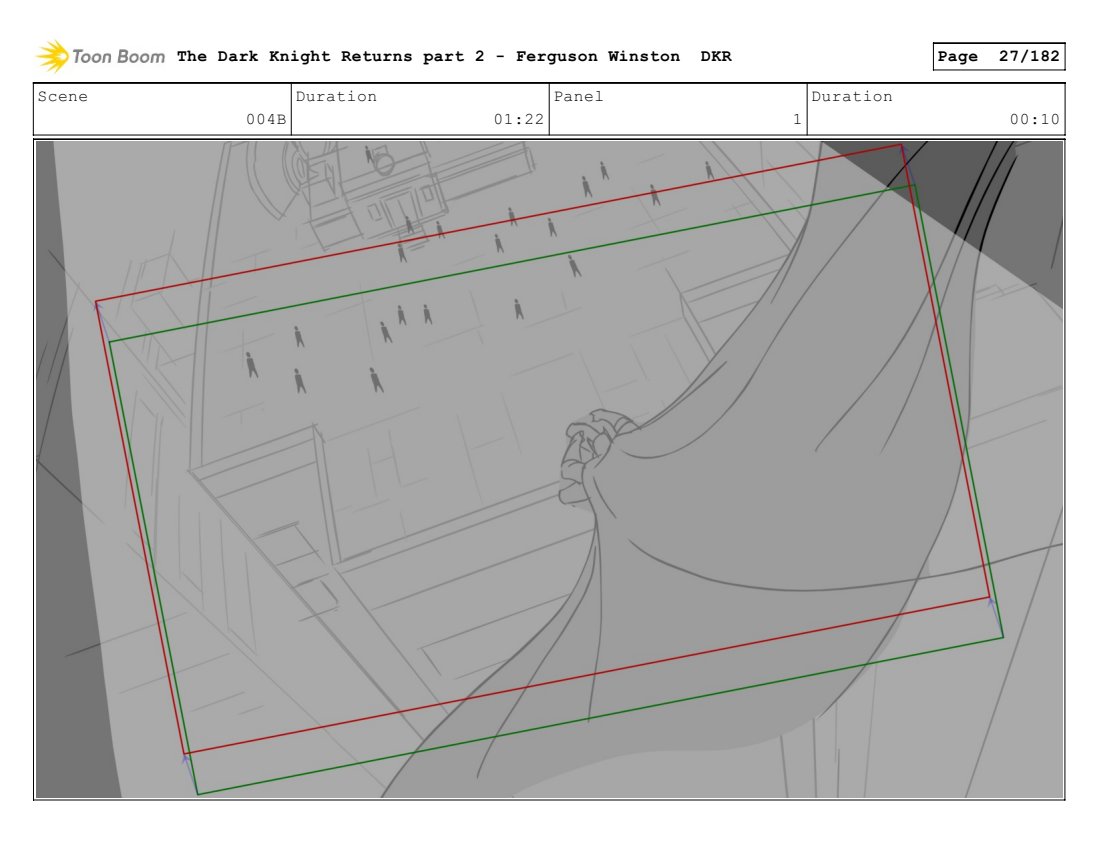Click the 'Page 27/182' box

(x=998, y=56)
